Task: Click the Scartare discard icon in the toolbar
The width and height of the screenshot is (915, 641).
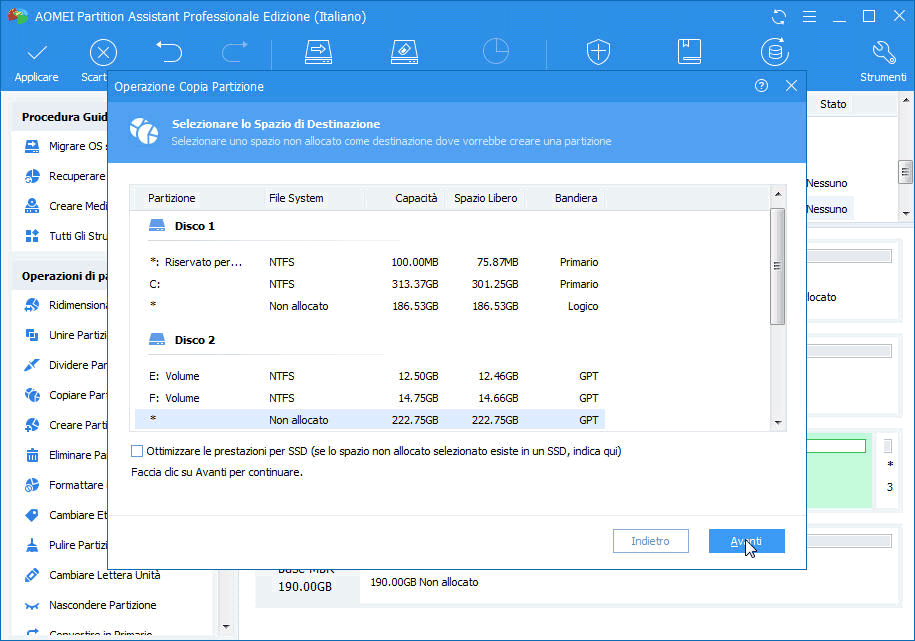Action: point(102,52)
